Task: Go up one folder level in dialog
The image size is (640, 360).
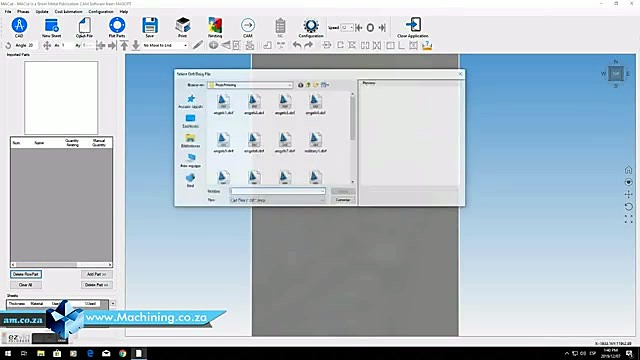Action: (x=308, y=85)
